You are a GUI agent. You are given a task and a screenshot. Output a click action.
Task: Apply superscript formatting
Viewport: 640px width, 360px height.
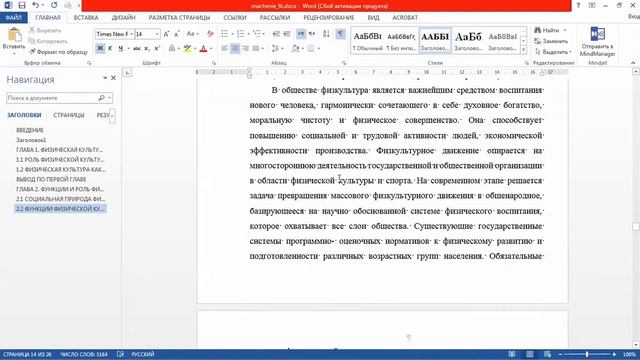point(157,49)
